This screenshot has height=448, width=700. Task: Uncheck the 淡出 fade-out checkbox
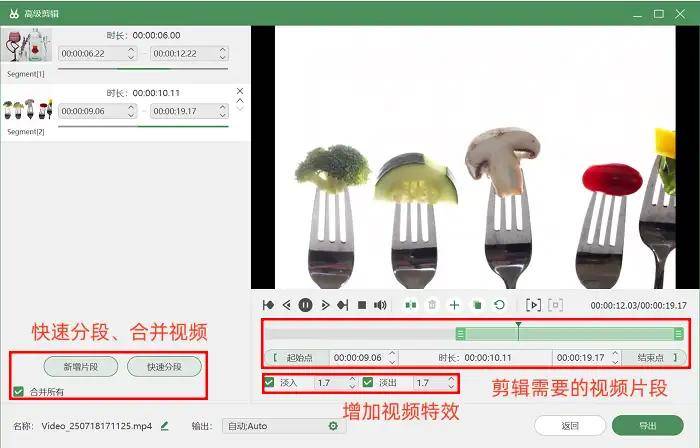368,383
